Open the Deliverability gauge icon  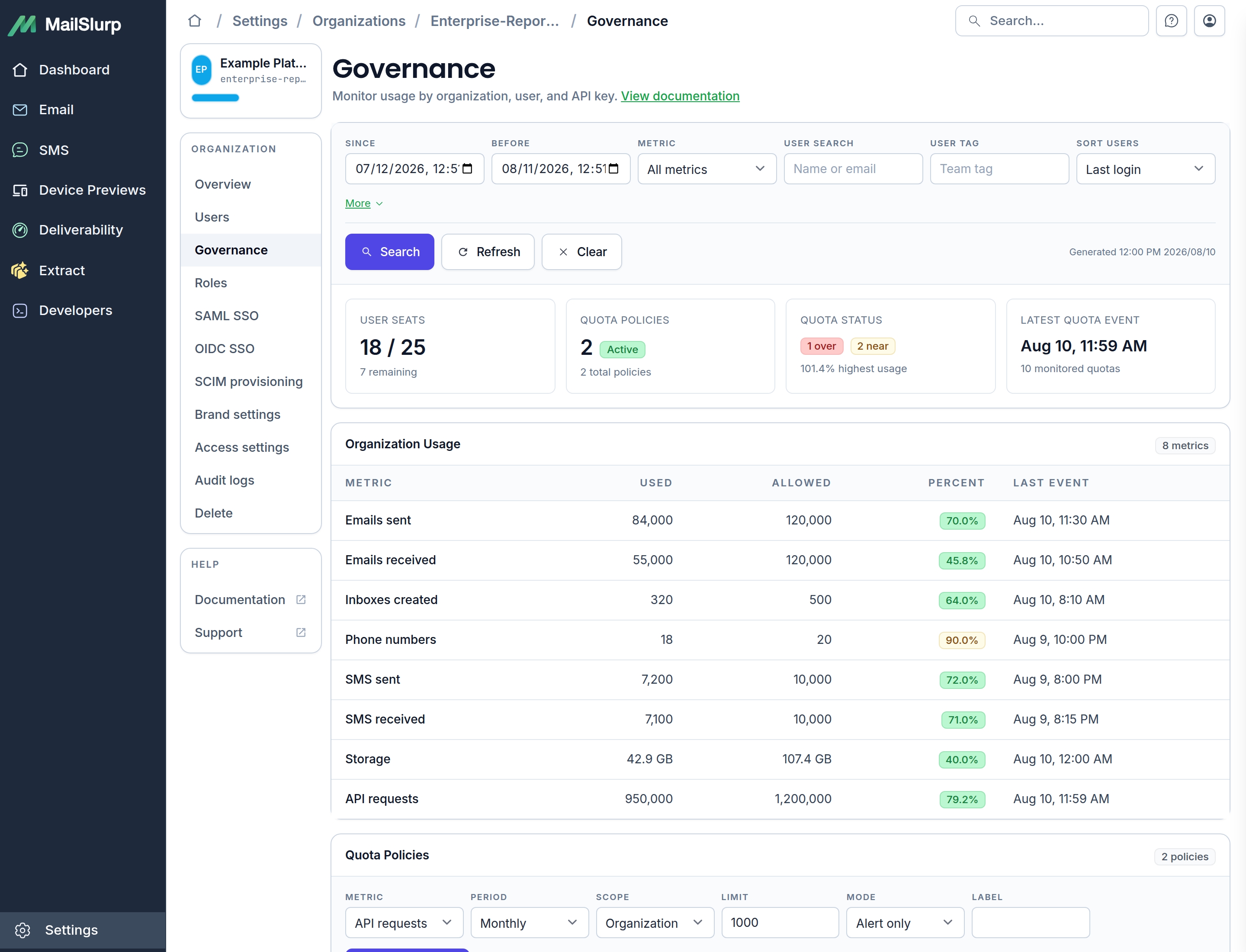20,229
